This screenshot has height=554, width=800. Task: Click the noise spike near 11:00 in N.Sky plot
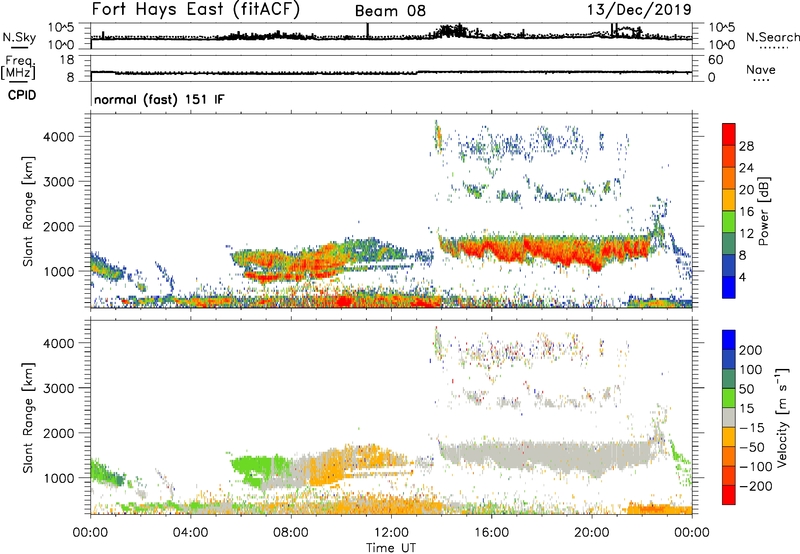point(367,30)
